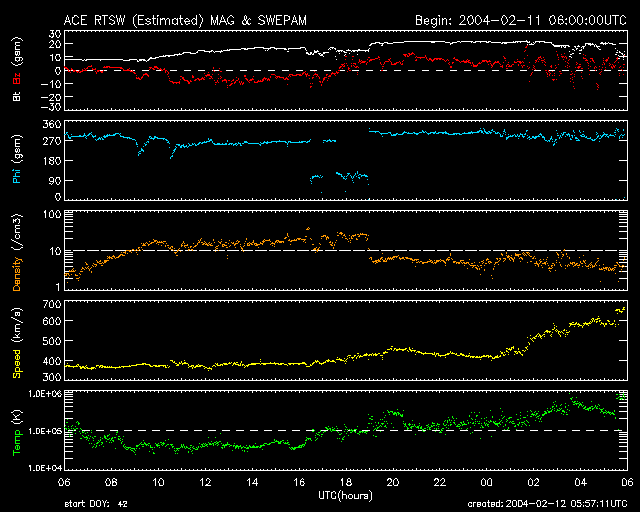
Task: Click the "-20" tick on the Bt Bz axis
Action: click(x=51, y=97)
